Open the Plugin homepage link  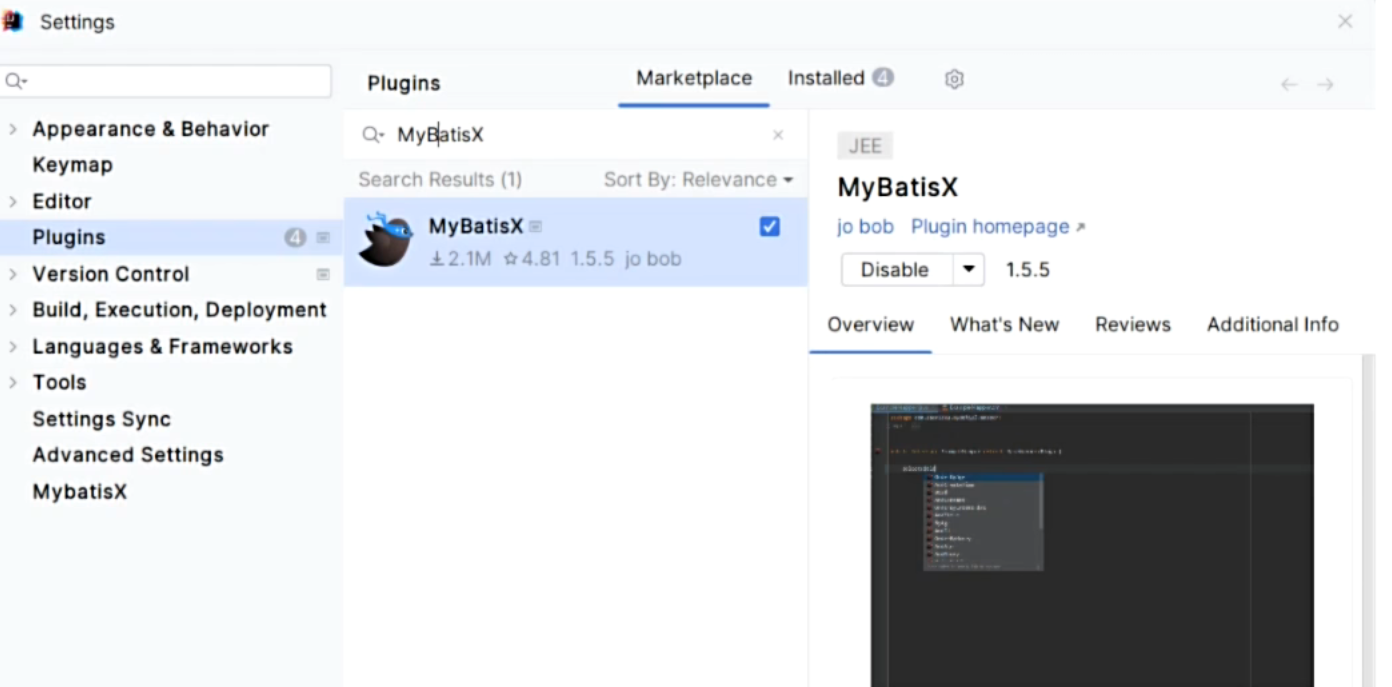pos(990,227)
